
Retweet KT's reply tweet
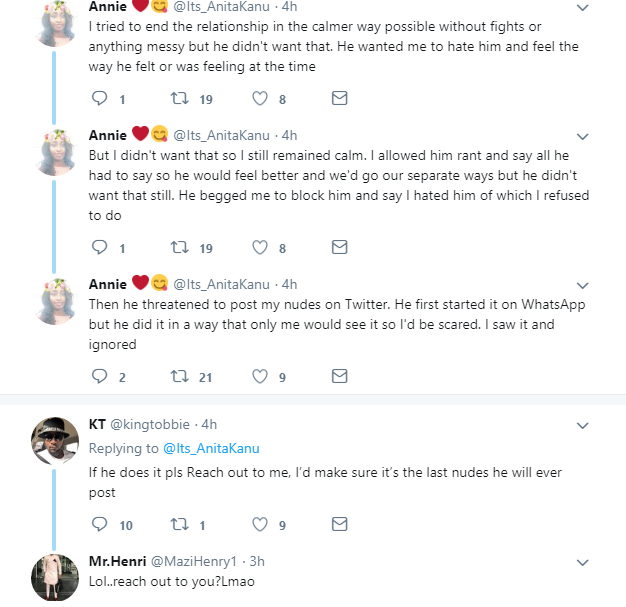[180, 523]
